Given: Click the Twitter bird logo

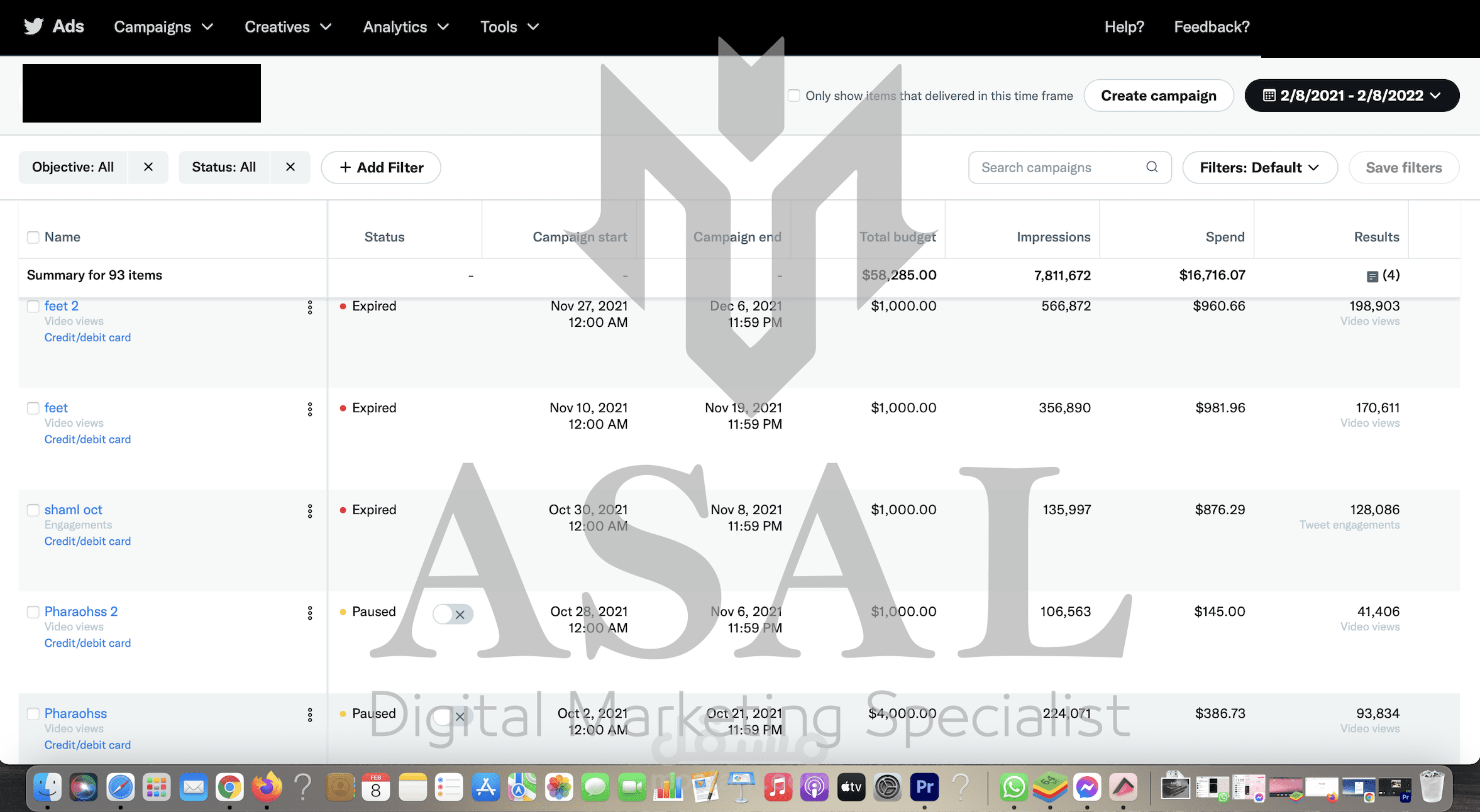Looking at the screenshot, I should coord(34,26).
